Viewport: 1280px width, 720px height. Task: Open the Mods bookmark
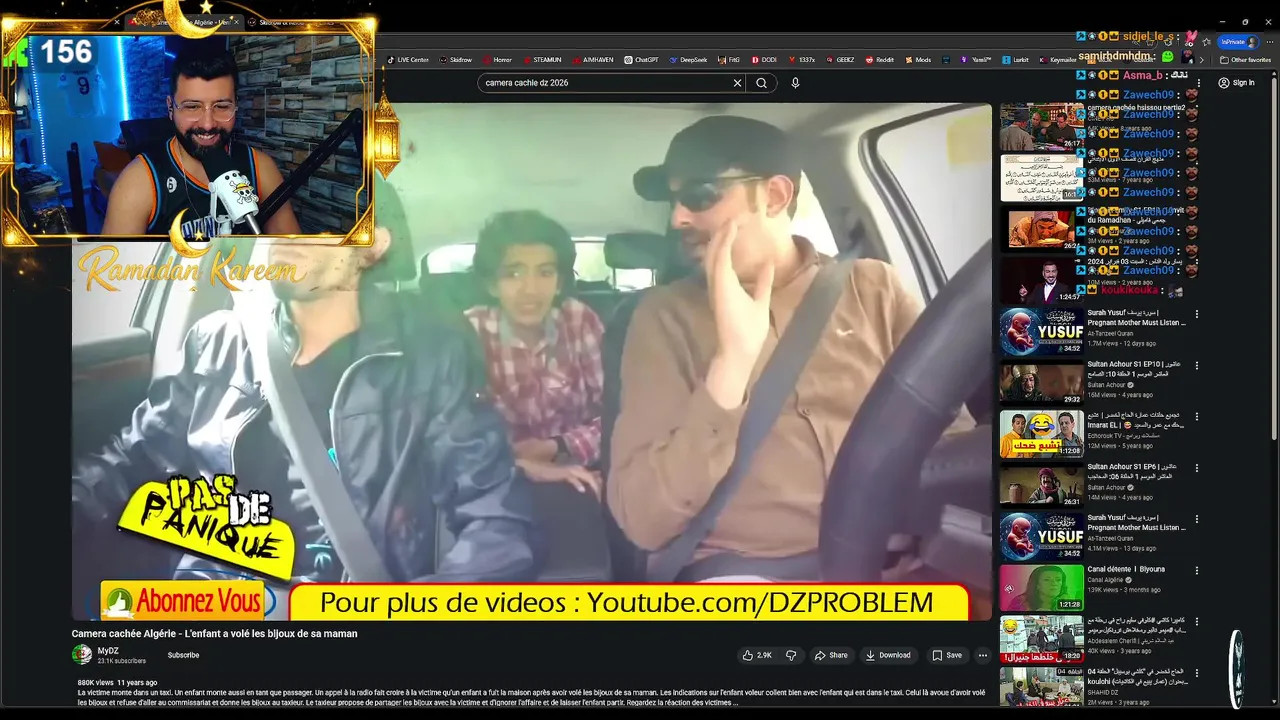918,60
